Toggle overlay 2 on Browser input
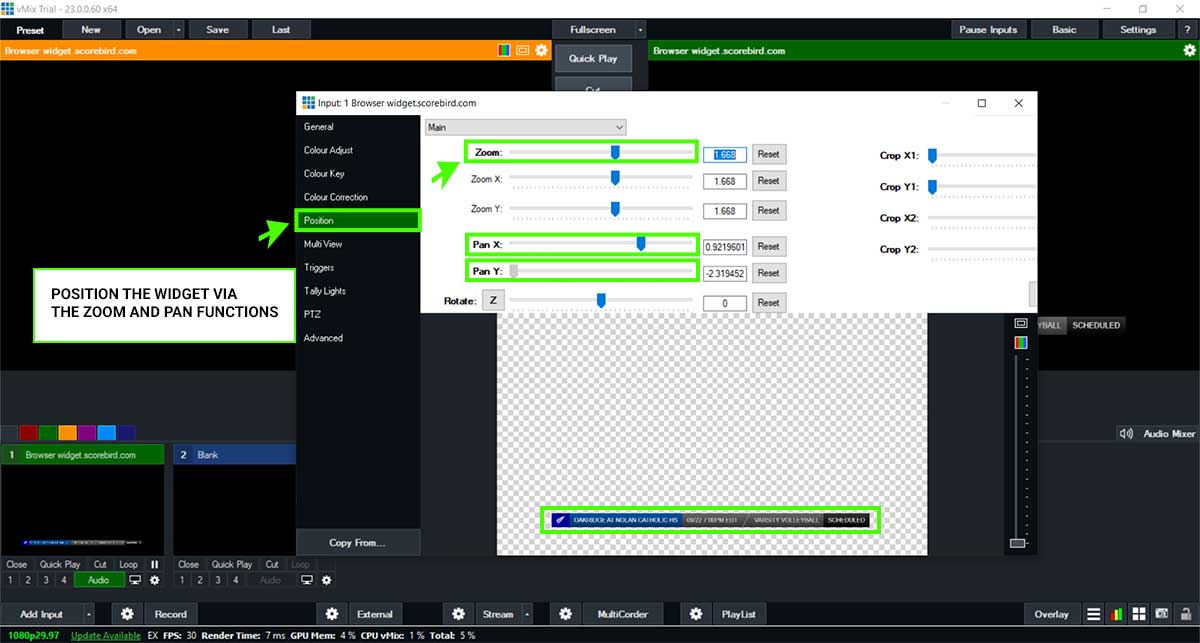This screenshot has width=1200, height=643. [x=29, y=580]
